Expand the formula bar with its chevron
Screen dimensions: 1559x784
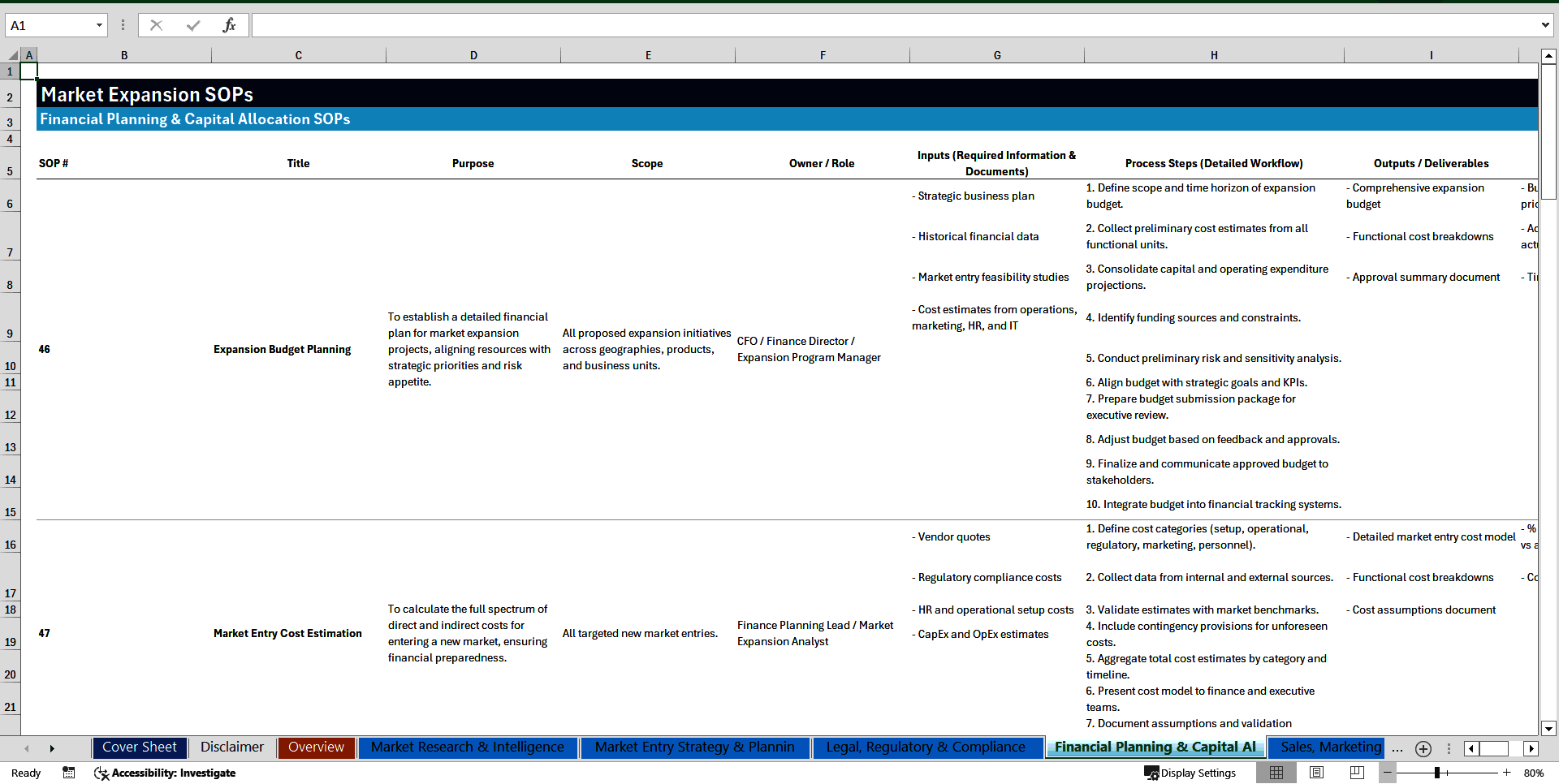click(1545, 24)
